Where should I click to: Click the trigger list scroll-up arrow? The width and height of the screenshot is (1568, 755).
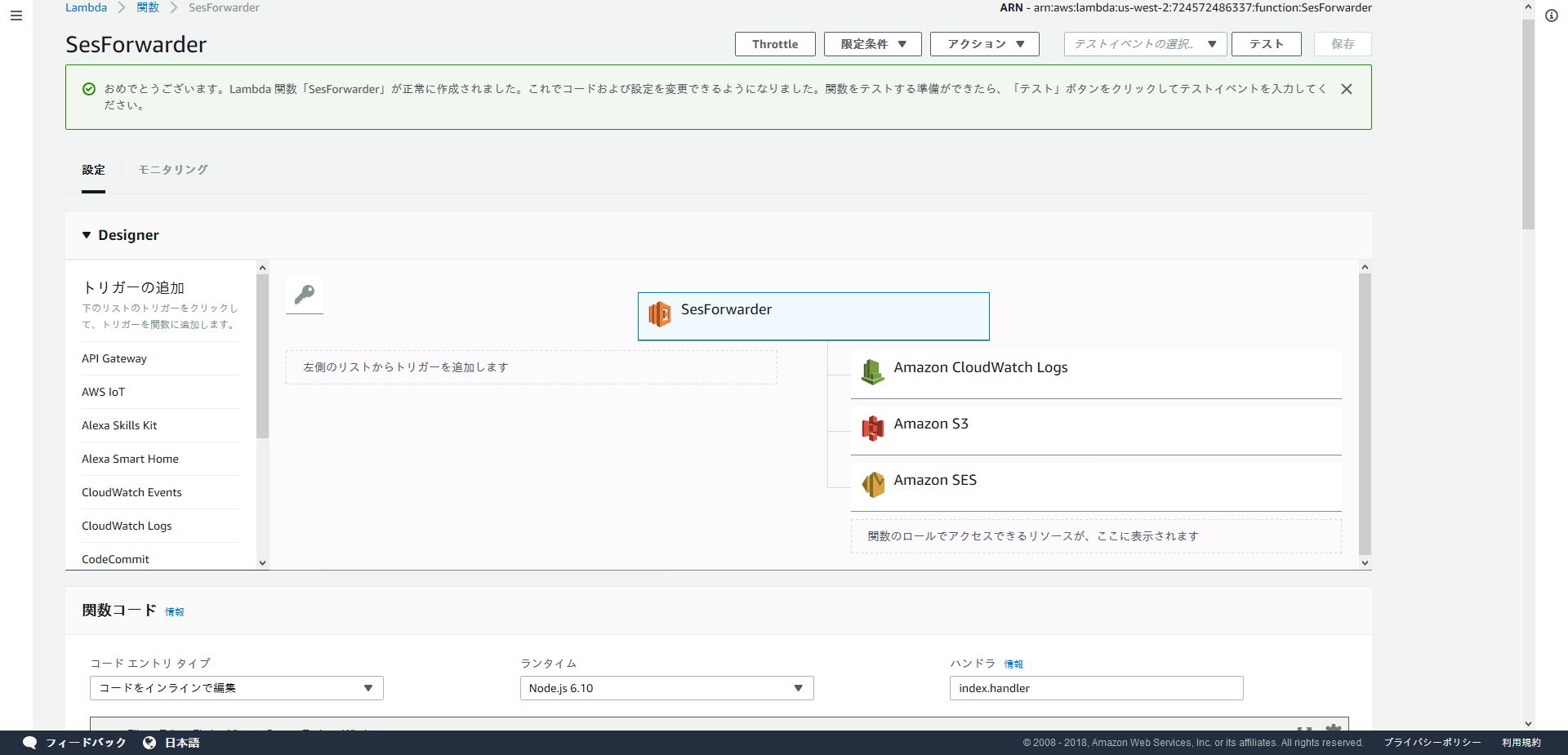click(x=262, y=268)
